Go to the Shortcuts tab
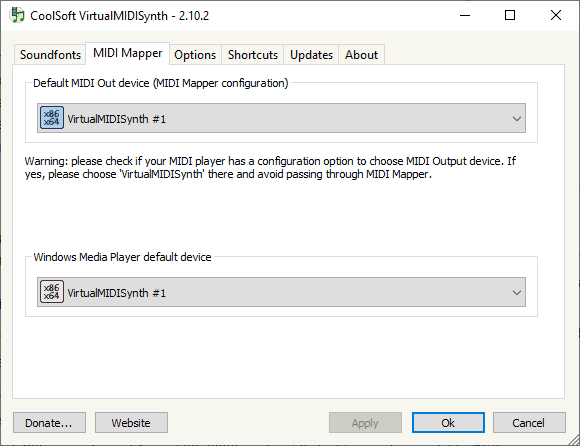580x446 pixels. pos(253,55)
